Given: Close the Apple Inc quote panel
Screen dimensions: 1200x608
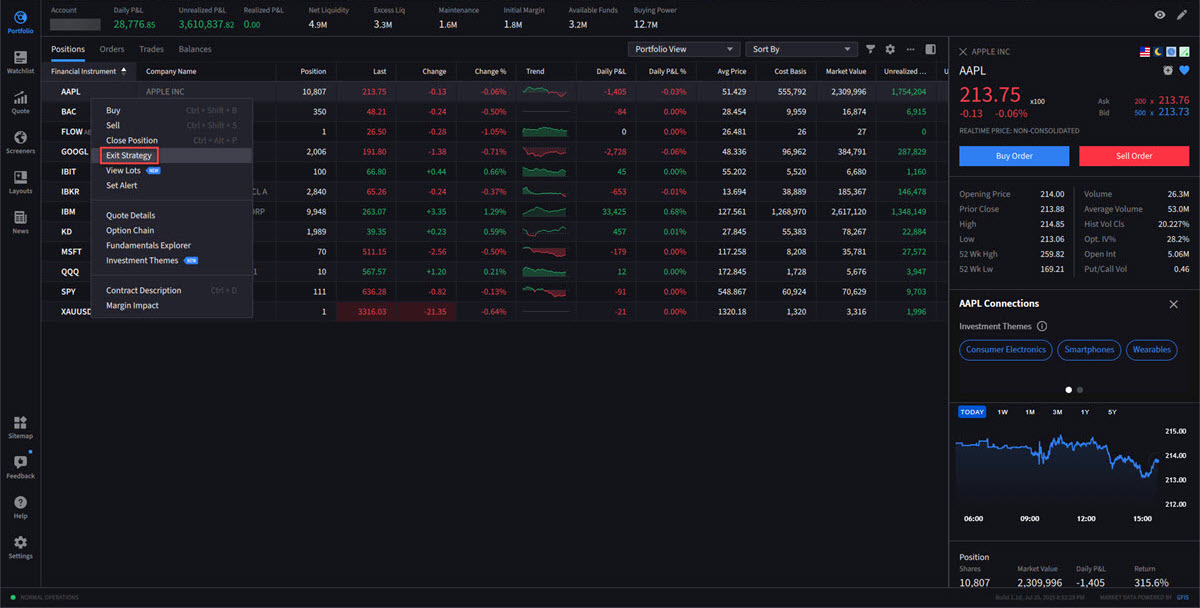Looking at the screenshot, I should point(963,51).
